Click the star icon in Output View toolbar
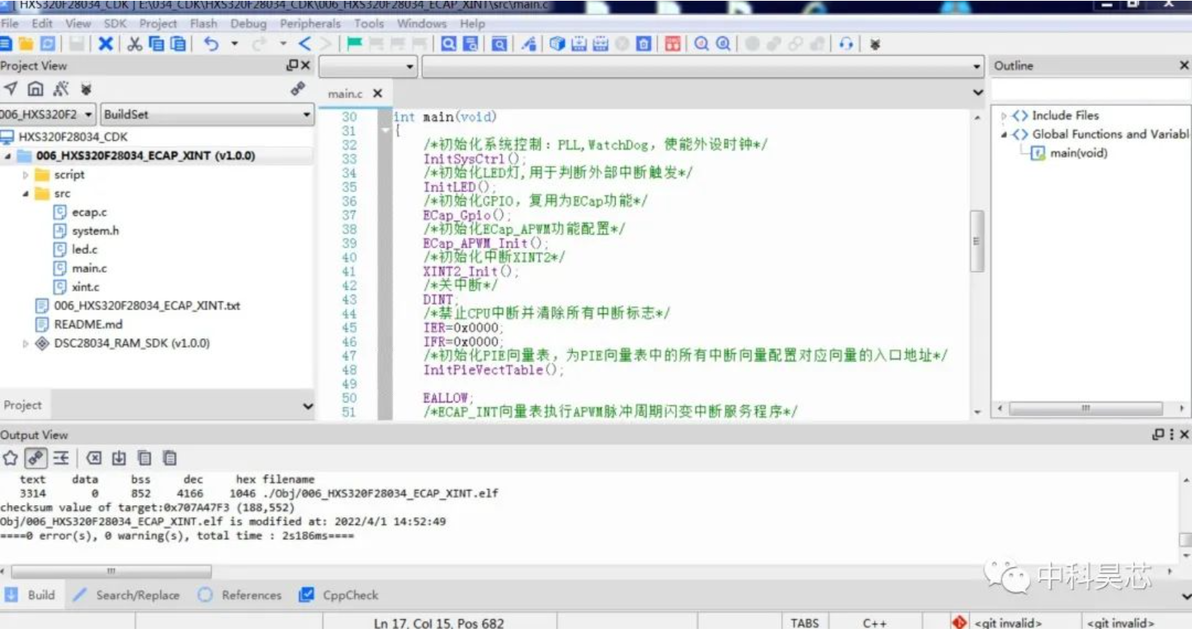Viewport: 1192px width, 632px height. (x=10, y=458)
